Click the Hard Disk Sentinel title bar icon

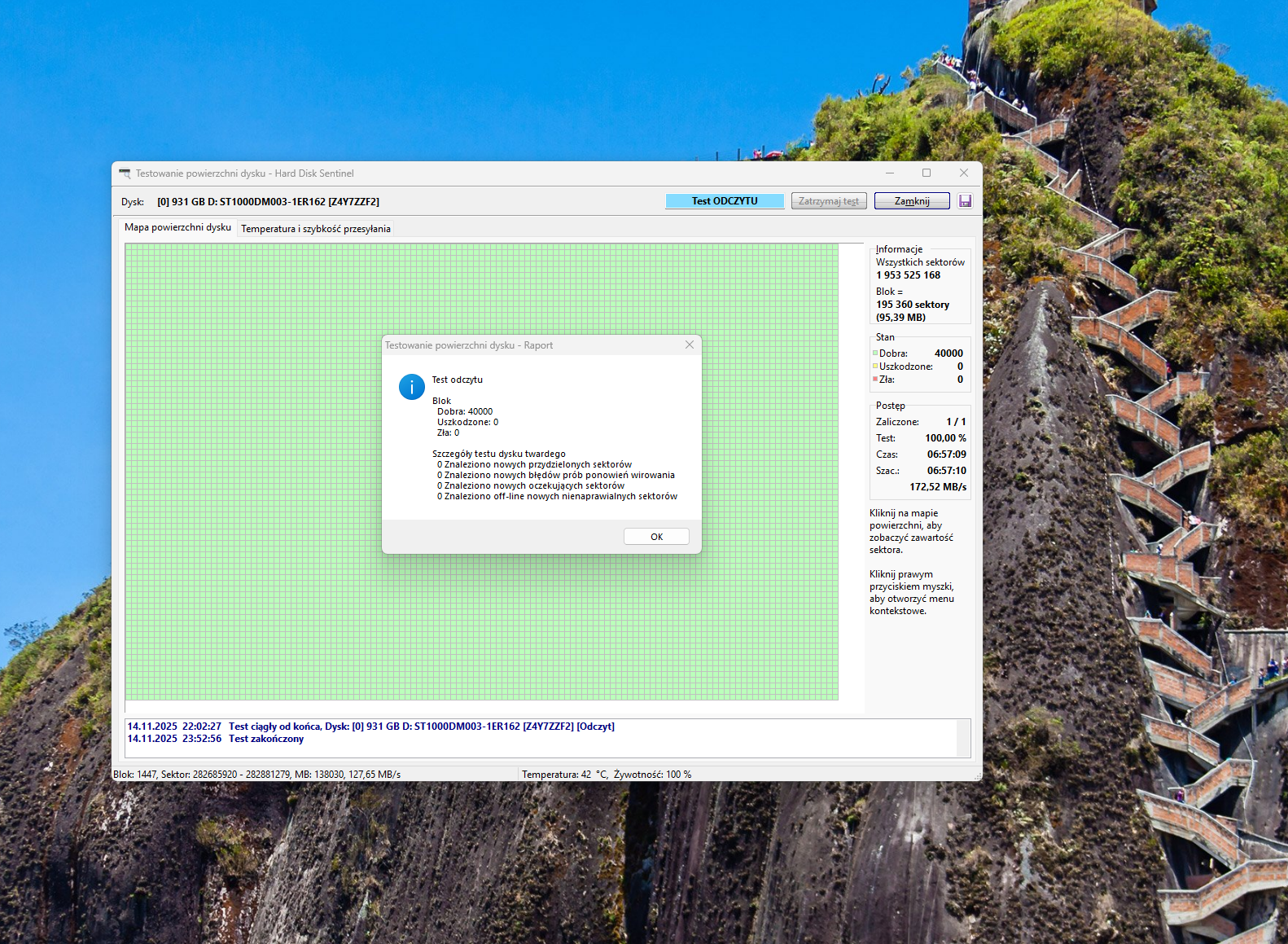[125, 173]
